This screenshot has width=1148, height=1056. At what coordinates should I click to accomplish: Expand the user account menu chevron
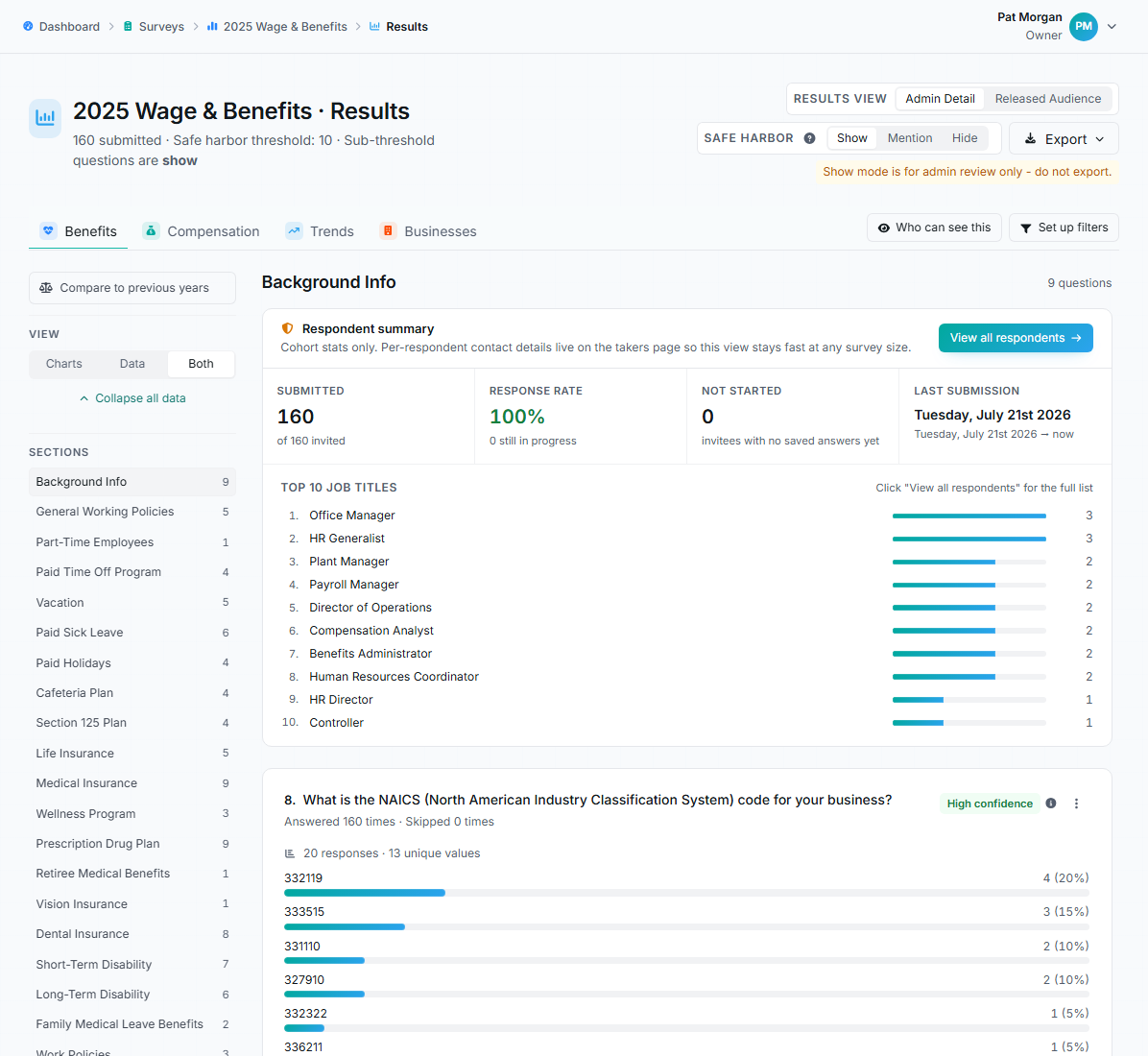click(1112, 26)
